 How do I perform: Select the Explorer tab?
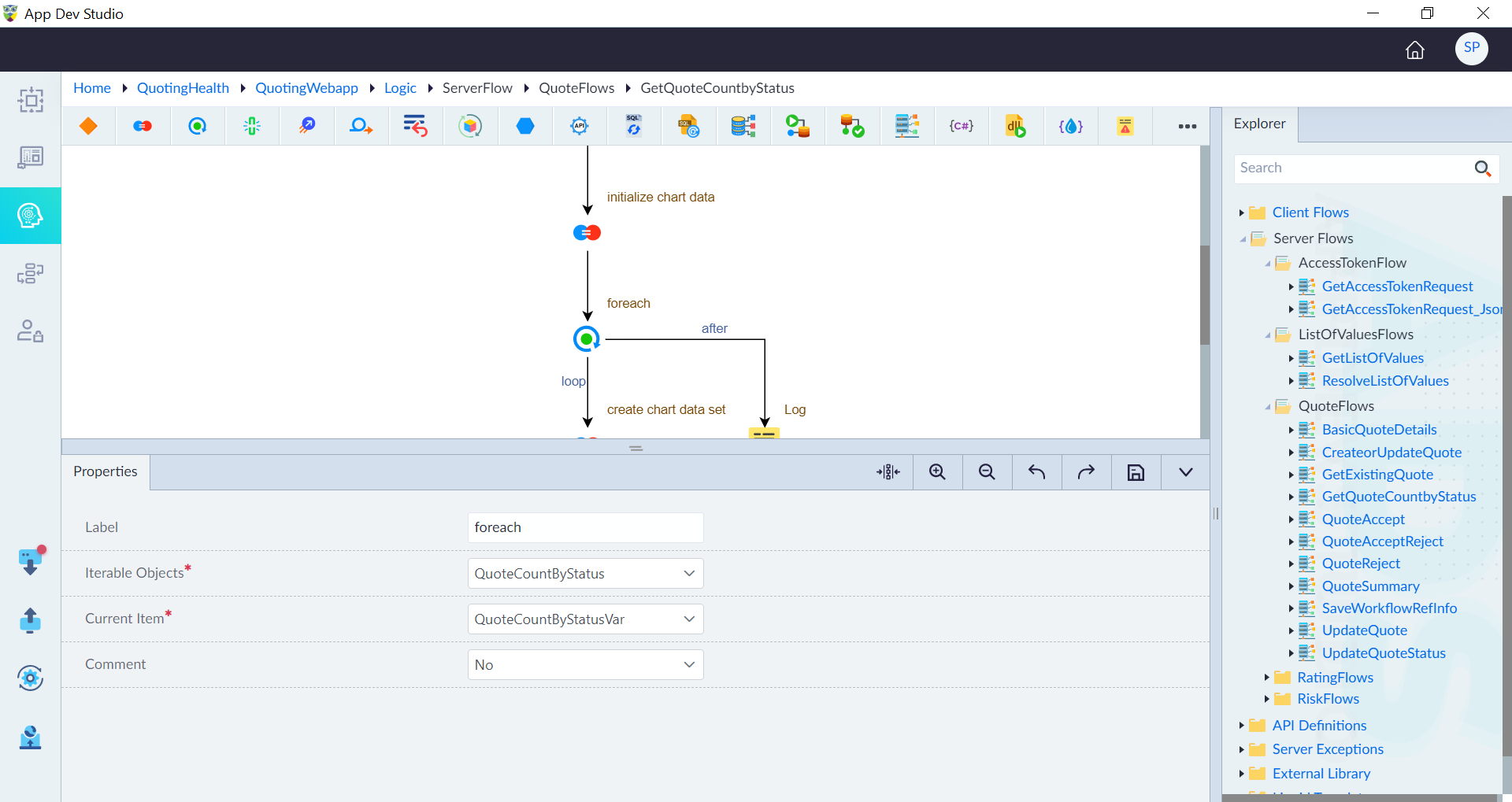tap(1259, 124)
